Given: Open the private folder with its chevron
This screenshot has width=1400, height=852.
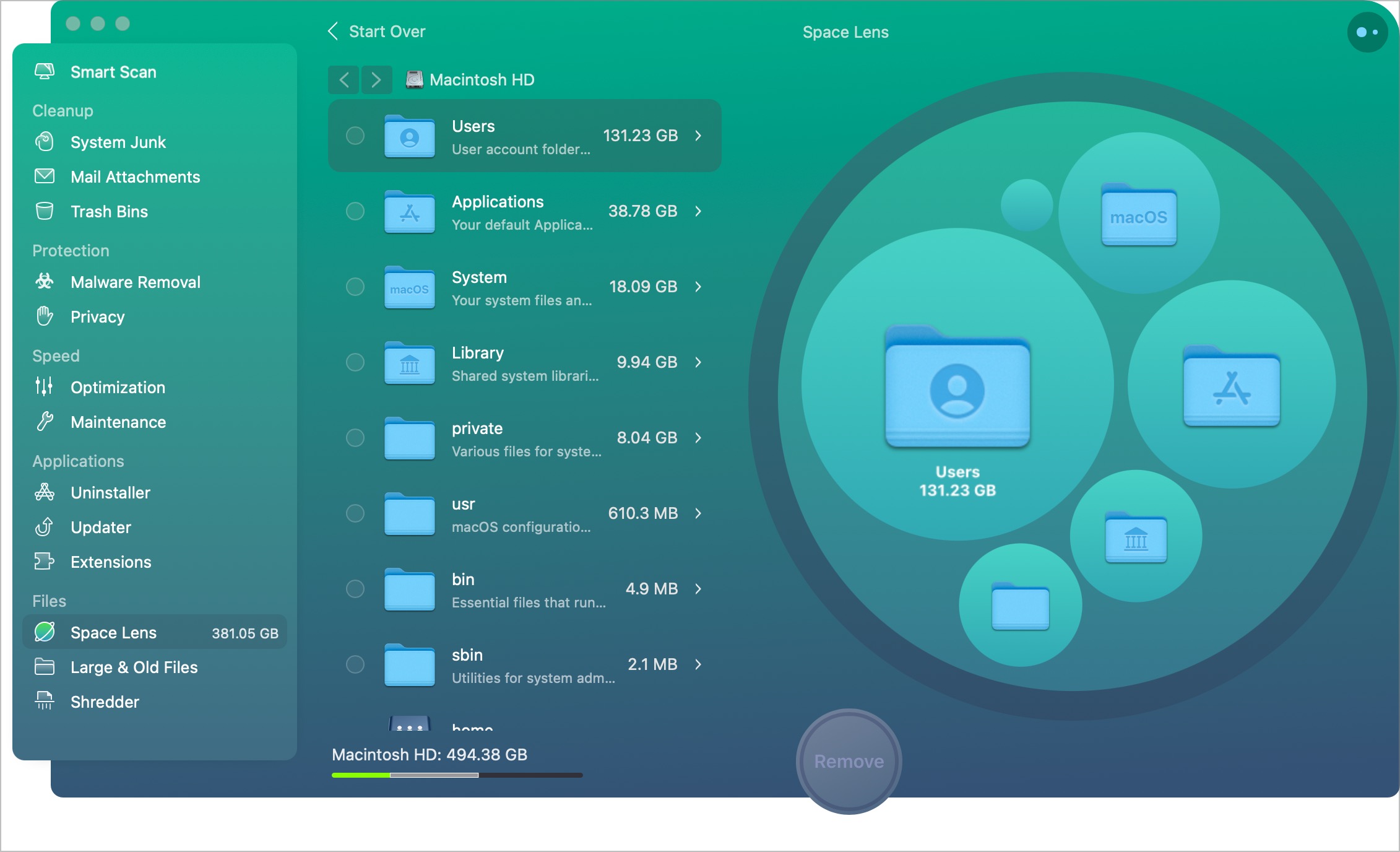Looking at the screenshot, I should coord(698,438).
